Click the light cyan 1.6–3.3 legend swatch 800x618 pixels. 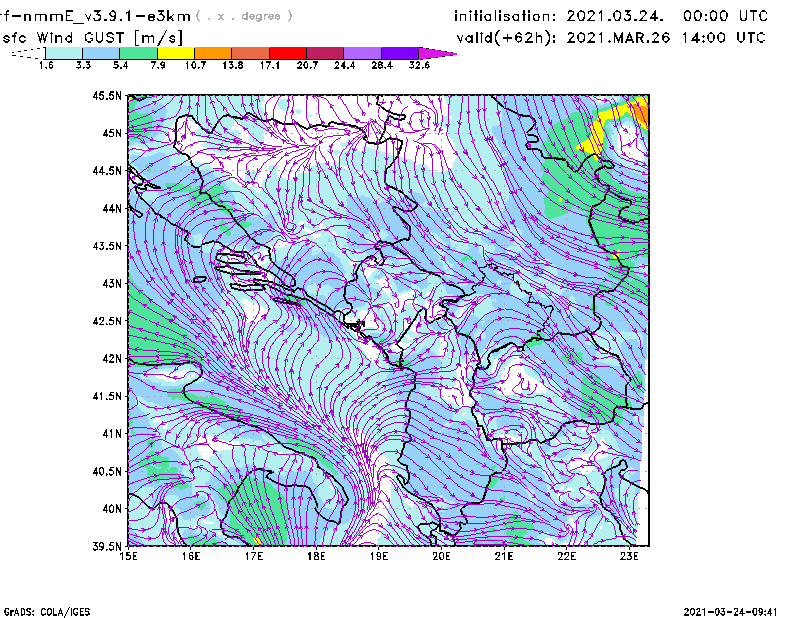[64, 53]
